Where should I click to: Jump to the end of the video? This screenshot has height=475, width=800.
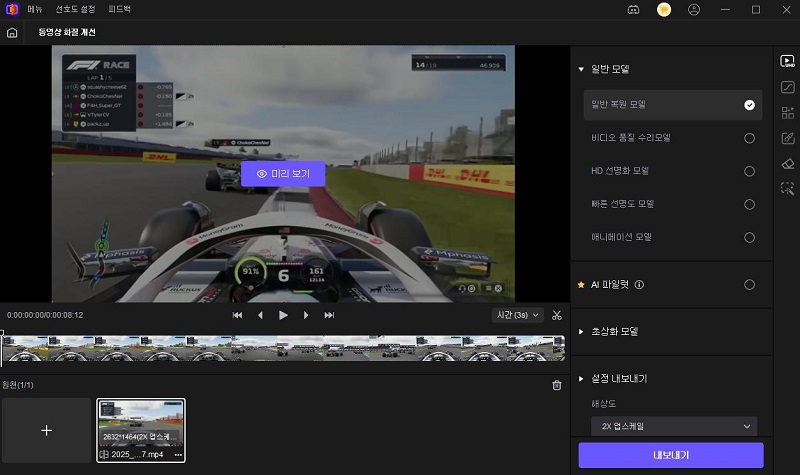(329, 315)
